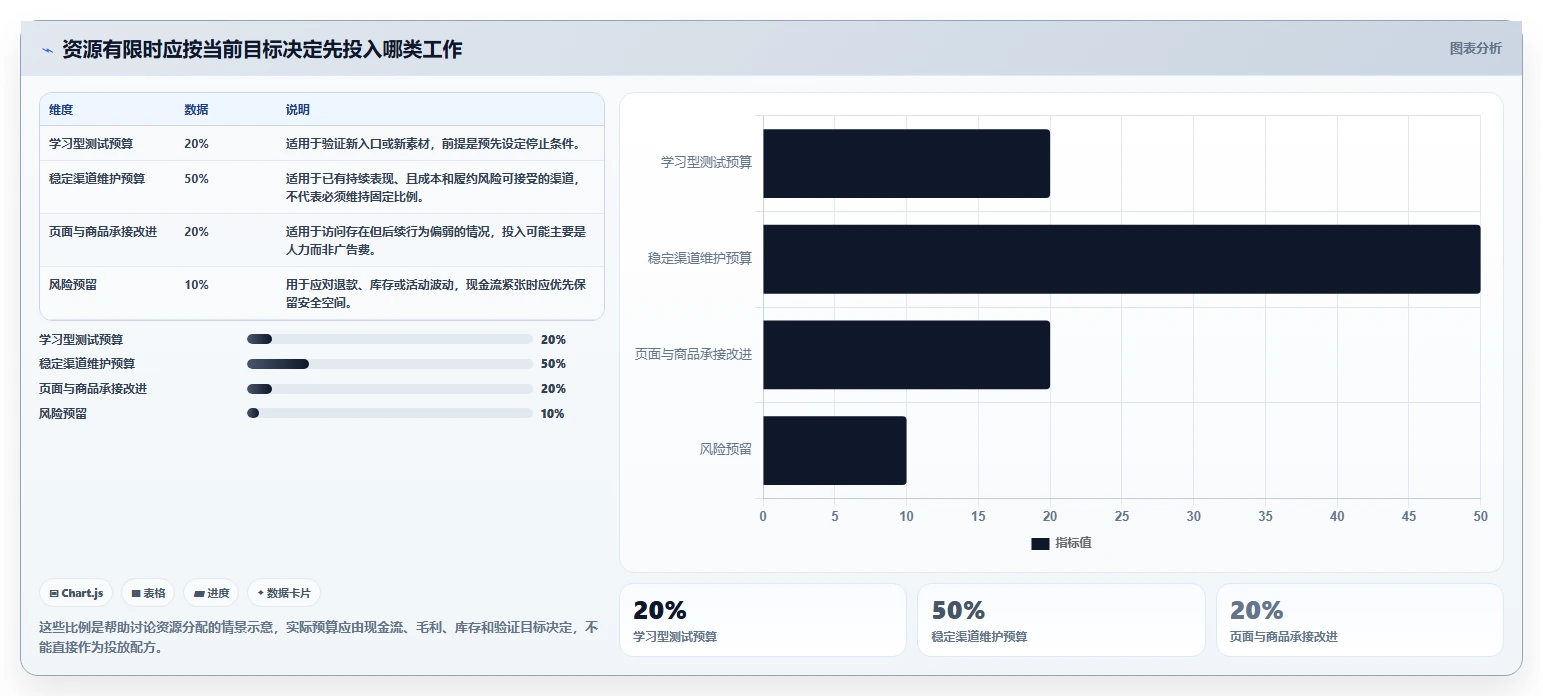This screenshot has width=1543, height=696.
Task: Click the x-axis tick labeled 35
Action: (1265, 517)
